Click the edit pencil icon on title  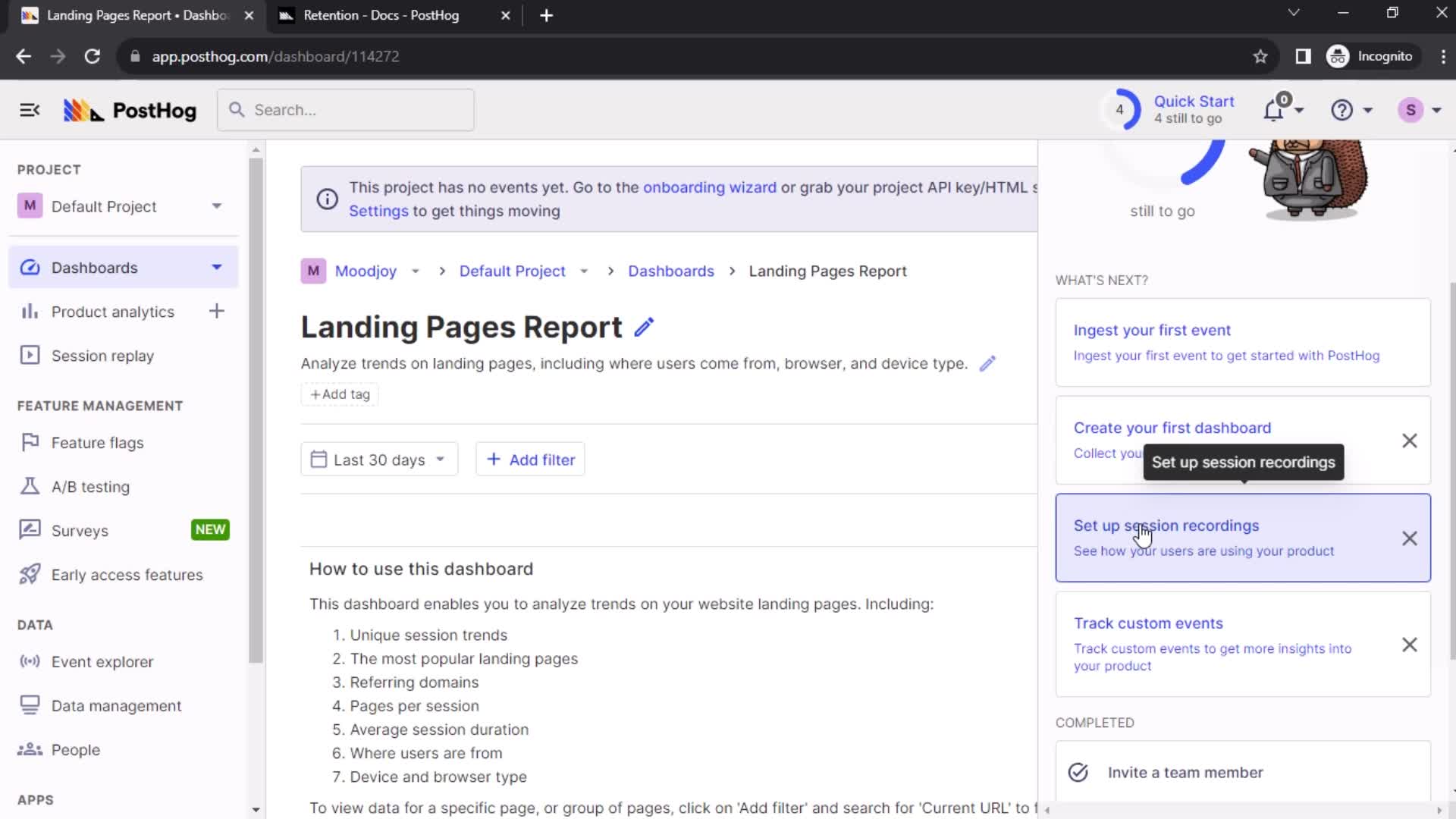(x=644, y=326)
